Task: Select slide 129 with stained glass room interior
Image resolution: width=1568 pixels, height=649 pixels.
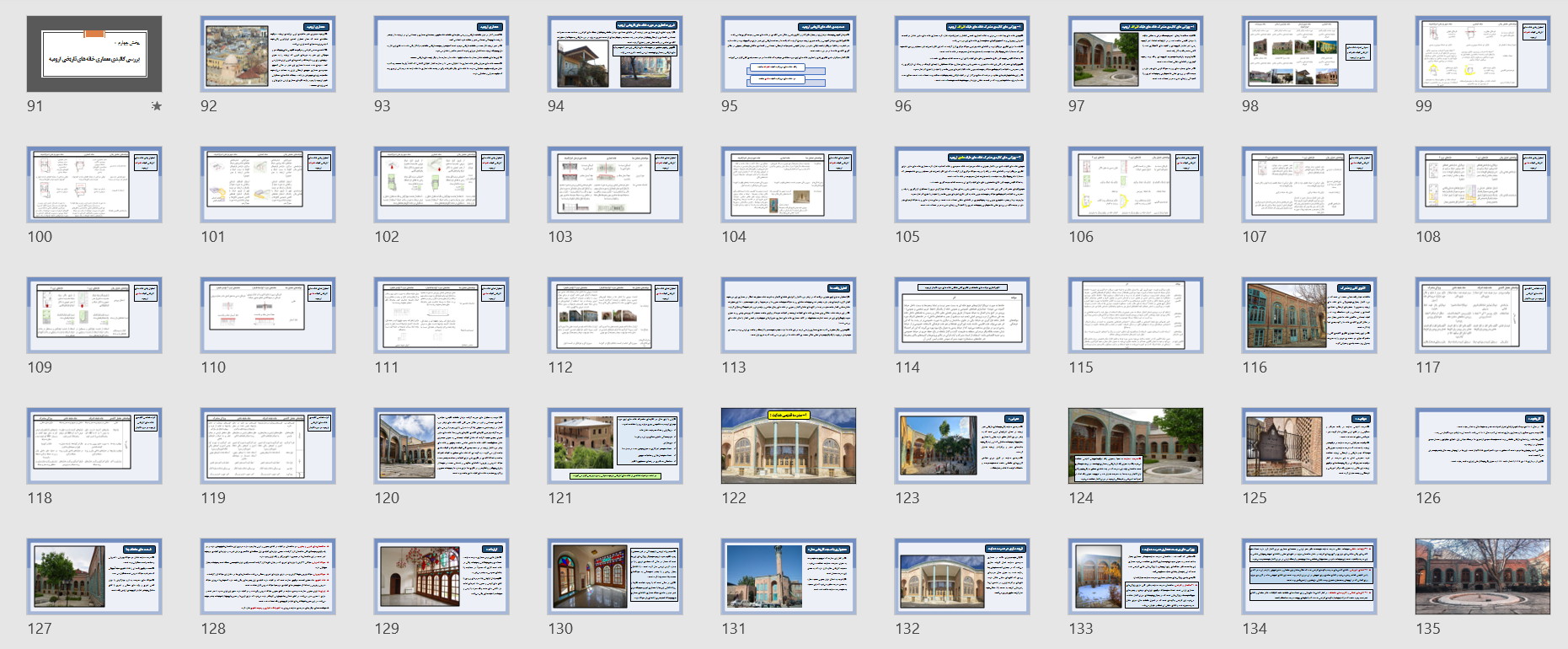Action: point(442,577)
